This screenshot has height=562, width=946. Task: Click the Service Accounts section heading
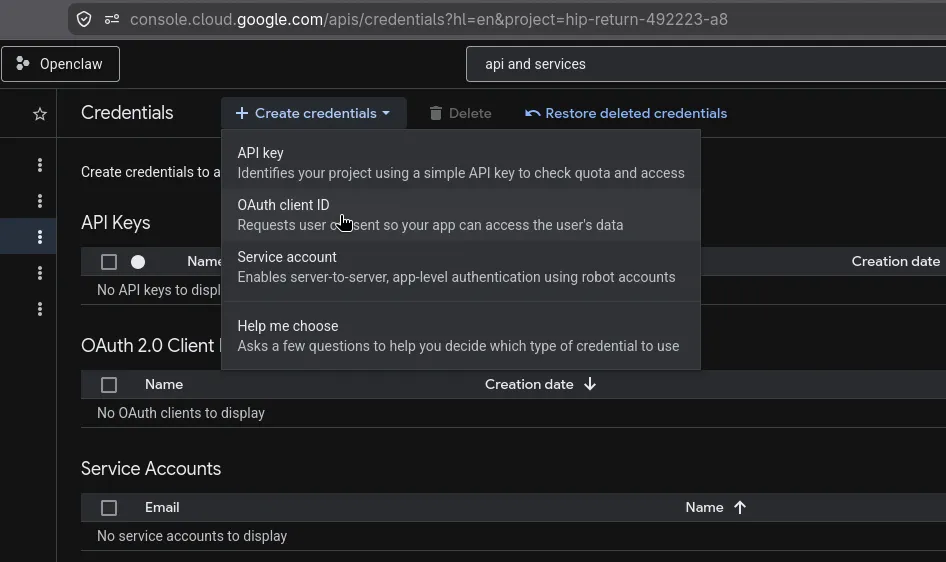click(x=151, y=469)
